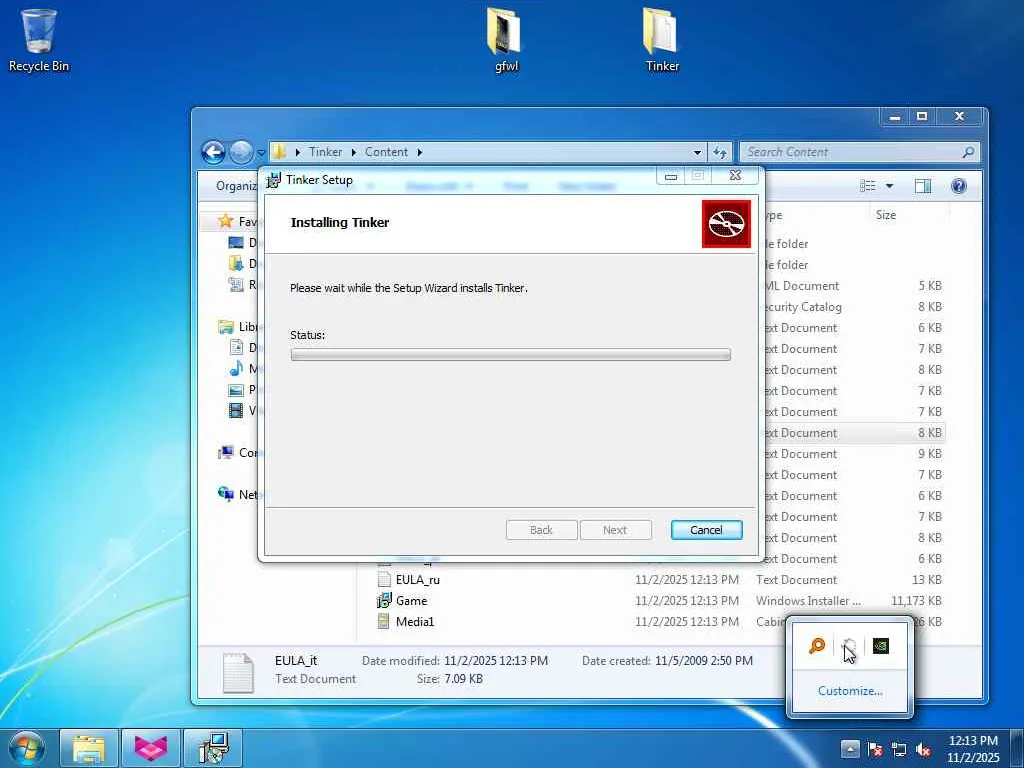
Task: Select the Documents library icon
Action: [x=236, y=347]
